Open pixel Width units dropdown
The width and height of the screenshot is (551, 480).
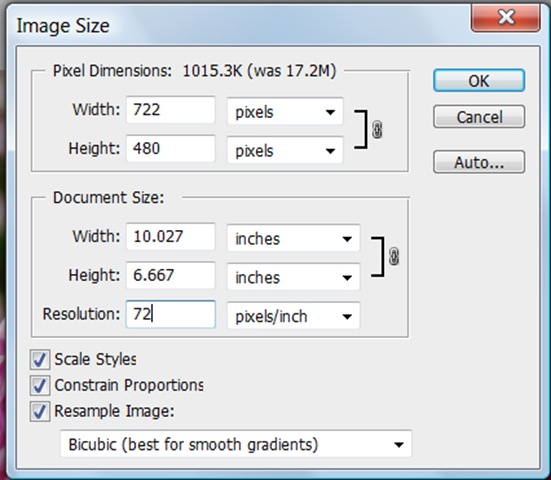click(x=285, y=112)
